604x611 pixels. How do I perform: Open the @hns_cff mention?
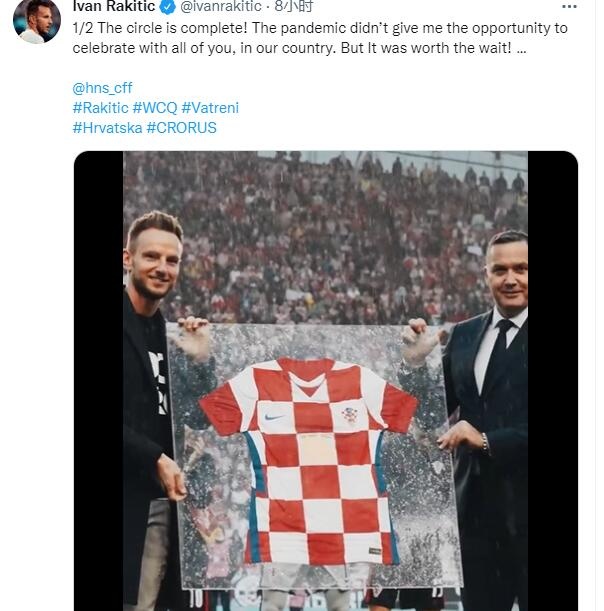click(102, 88)
